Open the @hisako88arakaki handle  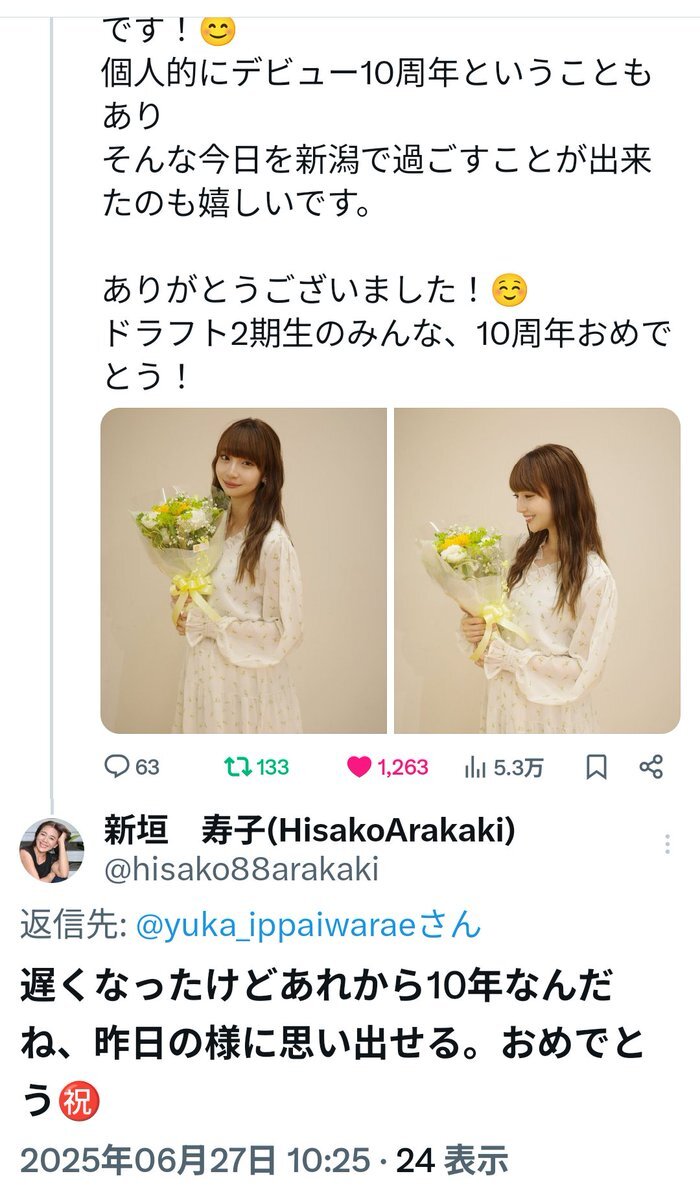tap(241, 870)
